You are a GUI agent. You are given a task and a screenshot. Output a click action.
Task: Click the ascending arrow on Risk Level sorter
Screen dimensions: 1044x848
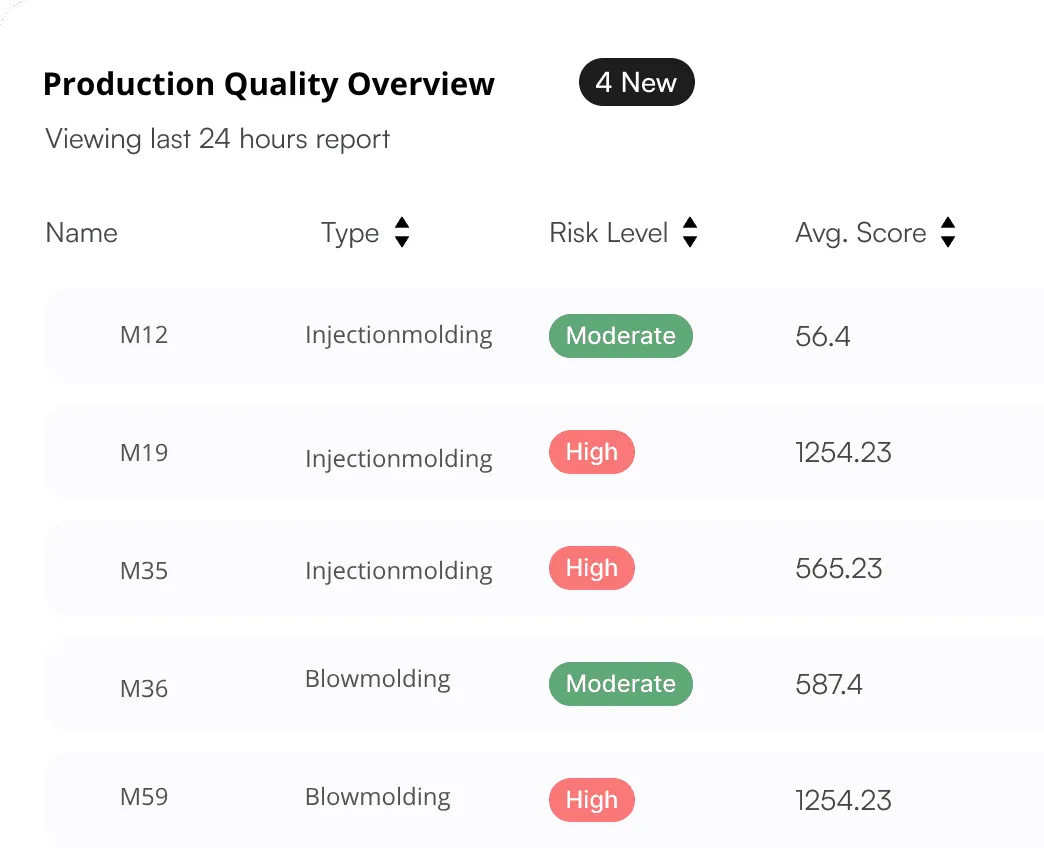pyautogui.click(x=690, y=224)
